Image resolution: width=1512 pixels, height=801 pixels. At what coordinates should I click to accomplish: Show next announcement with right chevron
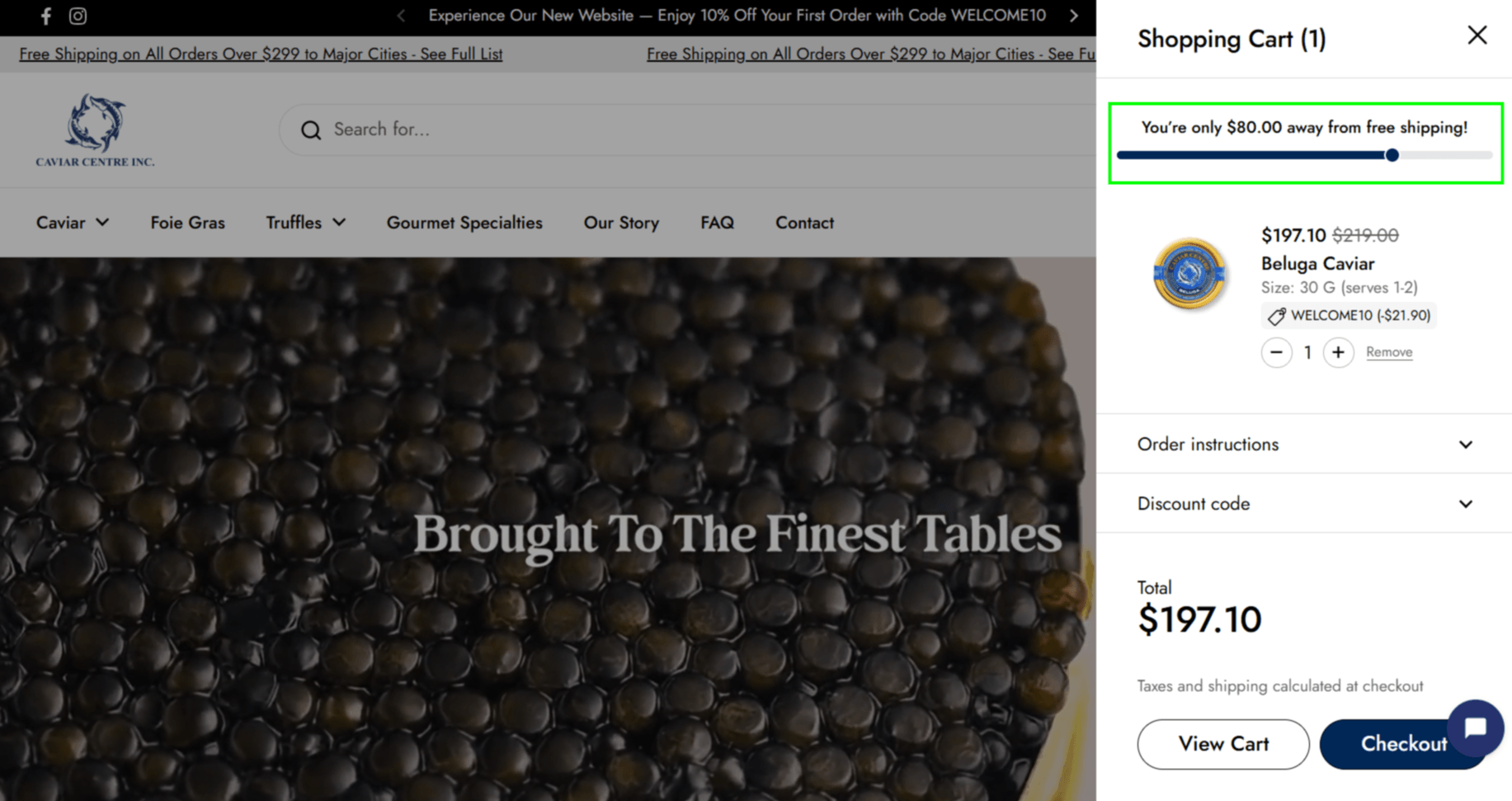pos(1073,16)
